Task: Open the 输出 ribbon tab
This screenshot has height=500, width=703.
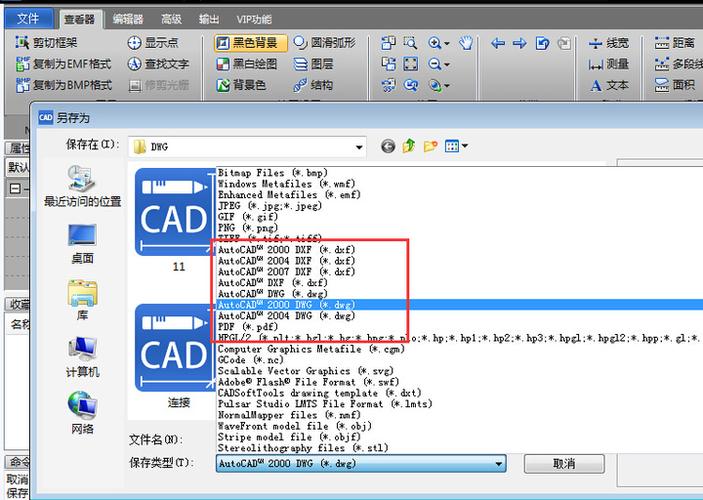Action: click(x=209, y=19)
